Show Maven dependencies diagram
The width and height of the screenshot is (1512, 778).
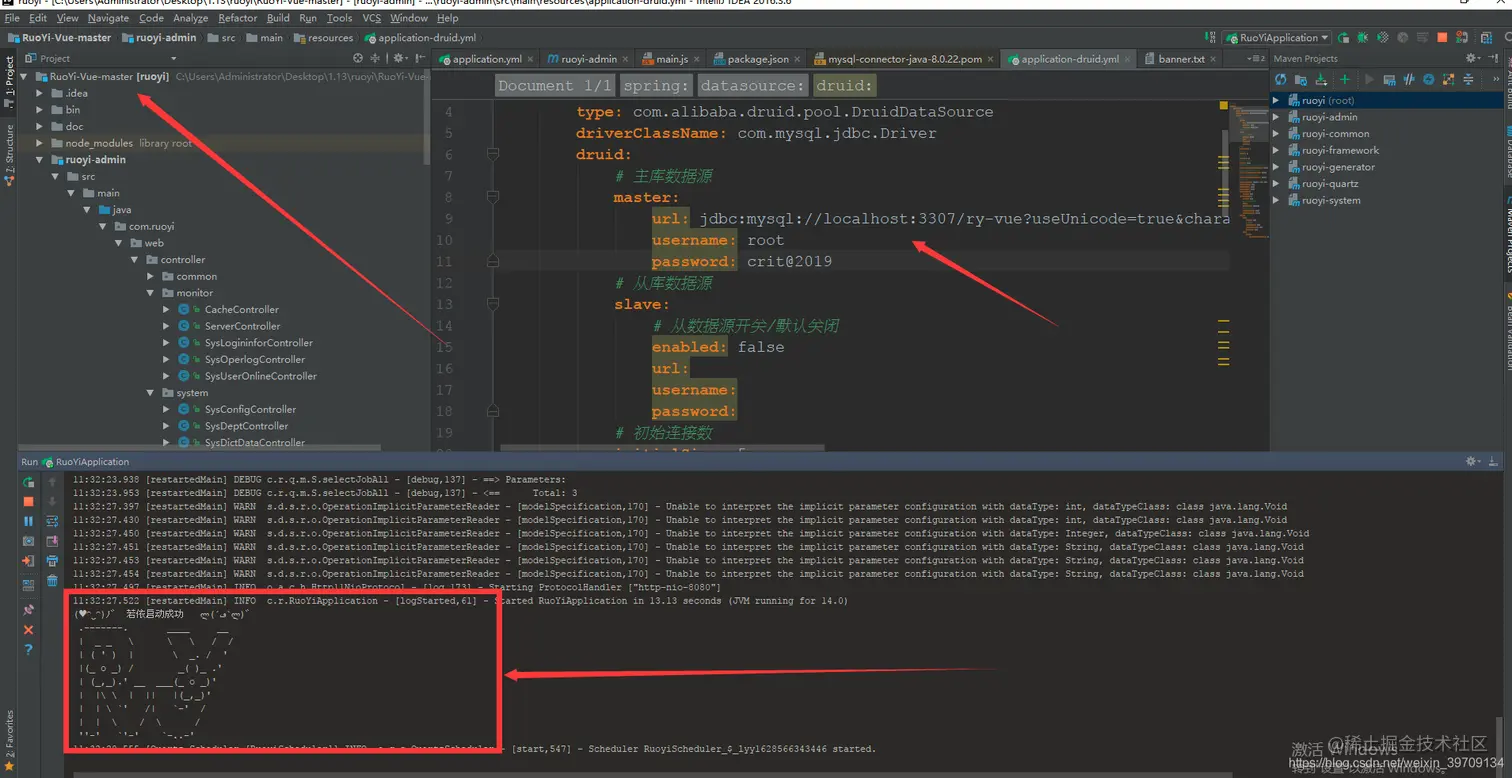[x=1448, y=79]
